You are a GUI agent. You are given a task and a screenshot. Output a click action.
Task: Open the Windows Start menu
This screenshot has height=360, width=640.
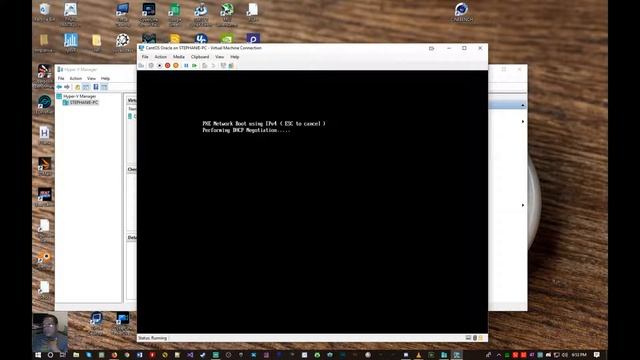tap(38, 355)
